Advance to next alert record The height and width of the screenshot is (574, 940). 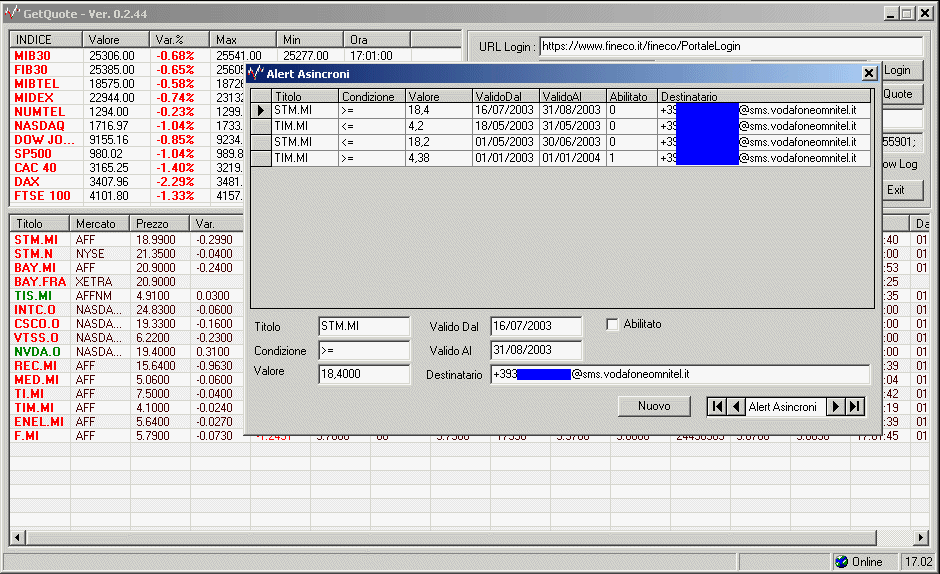pyautogui.click(x=835, y=406)
